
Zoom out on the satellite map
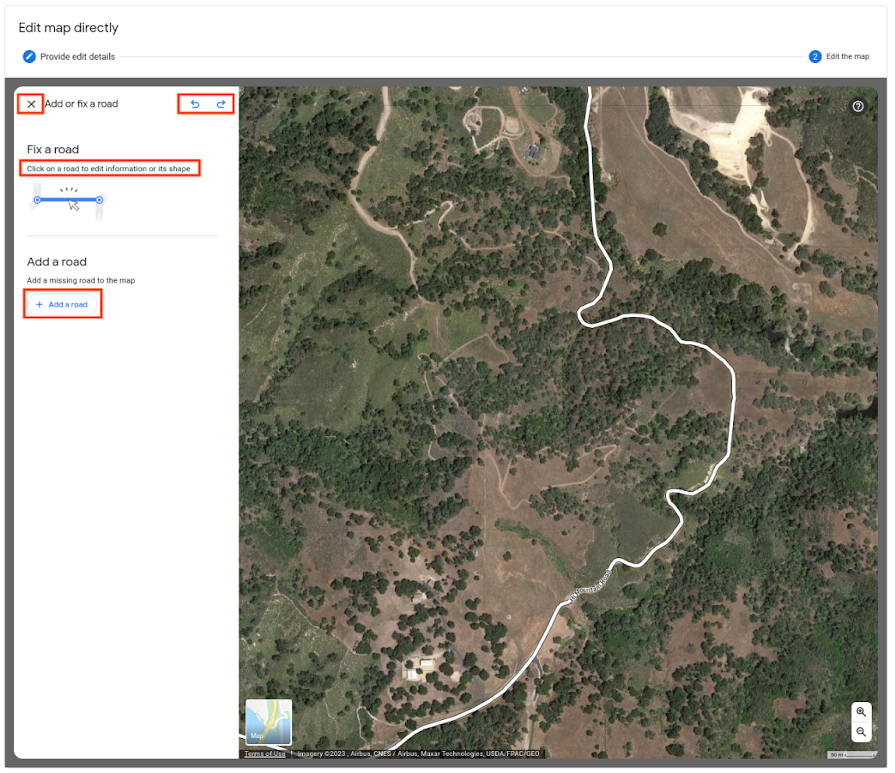pos(861,732)
